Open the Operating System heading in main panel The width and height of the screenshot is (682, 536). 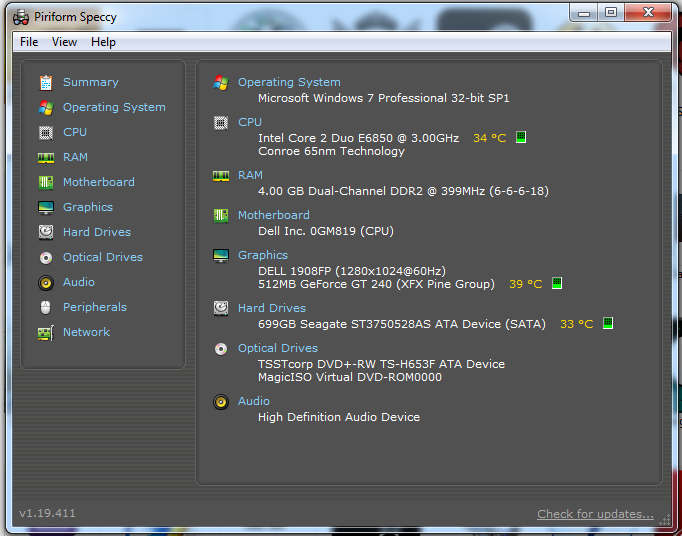(x=289, y=82)
